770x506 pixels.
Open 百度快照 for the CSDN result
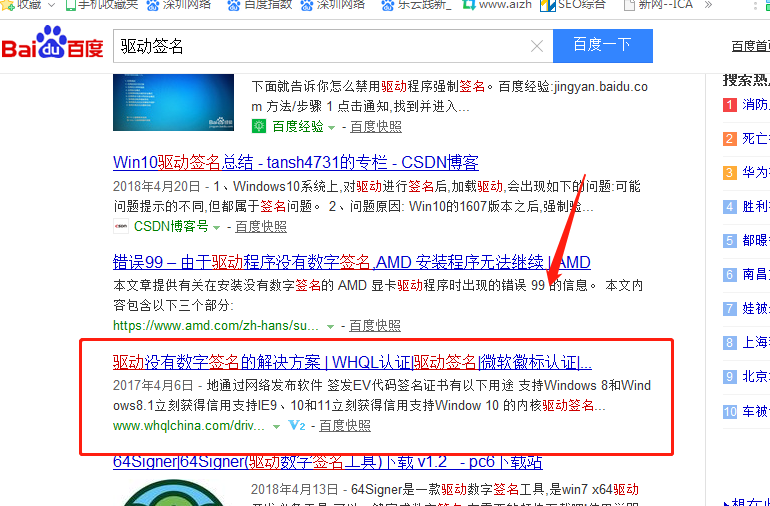[x=261, y=226]
